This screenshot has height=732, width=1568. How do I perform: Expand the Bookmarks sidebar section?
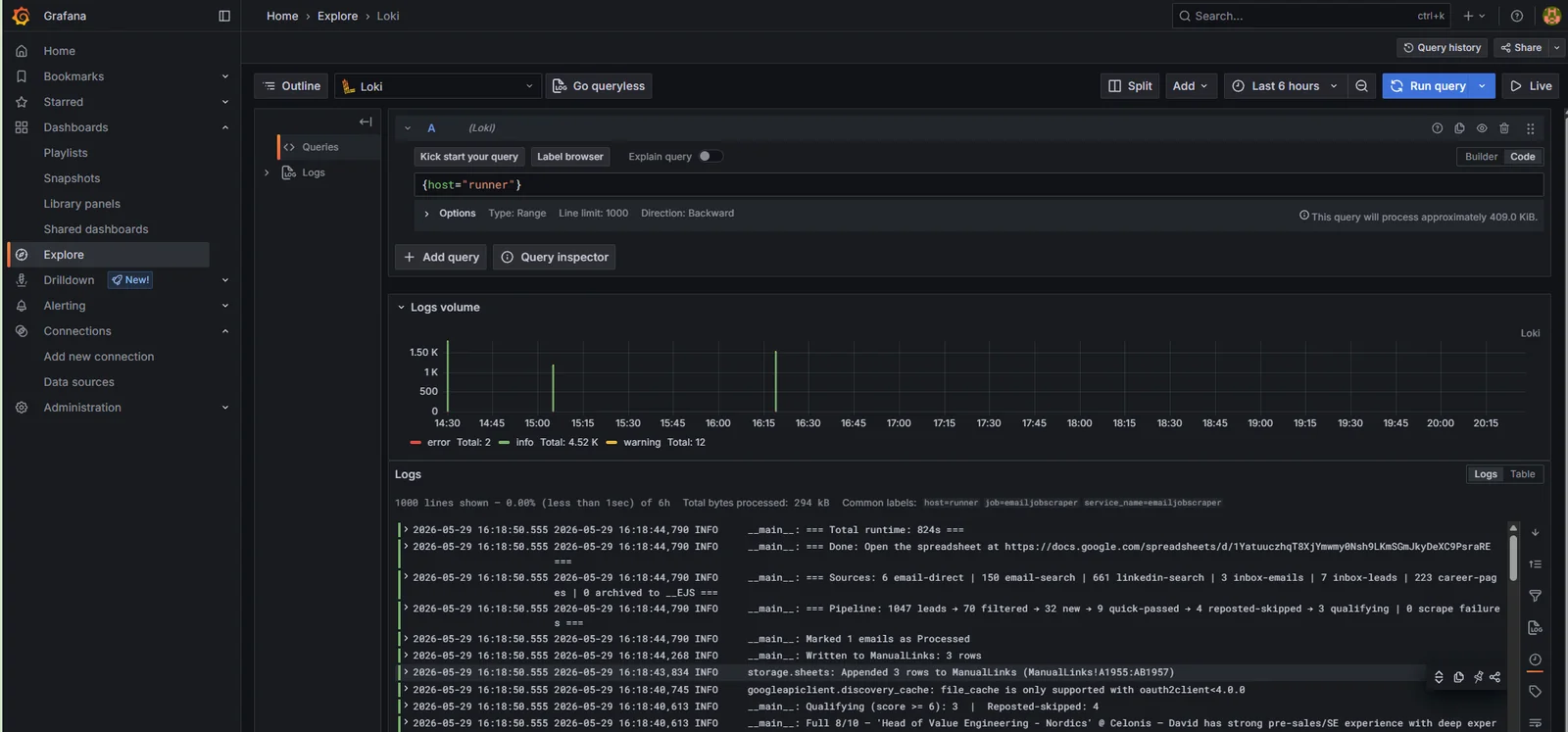click(x=224, y=76)
